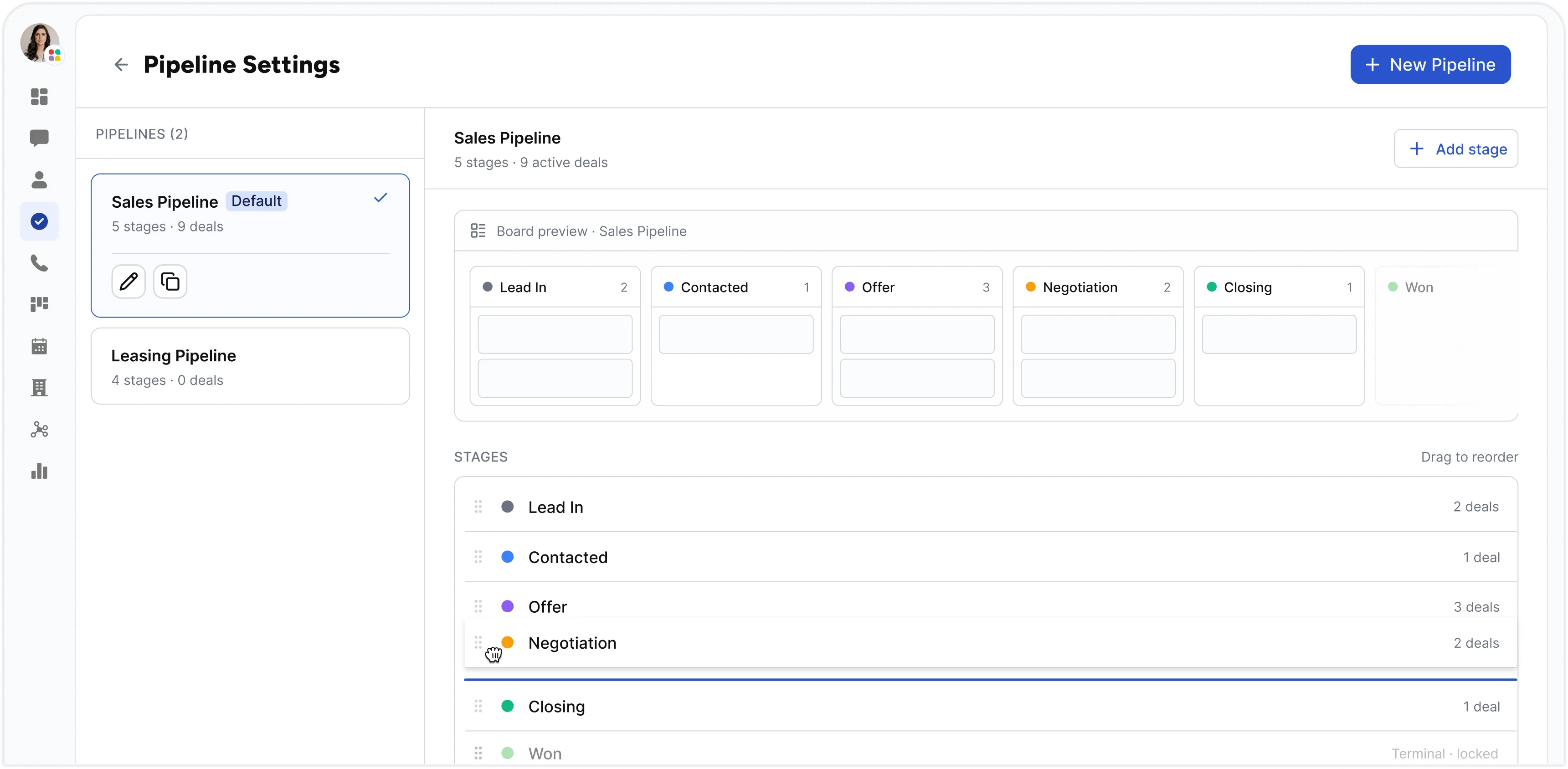
Task: Click the user profile avatar
Action: point(40,42)
